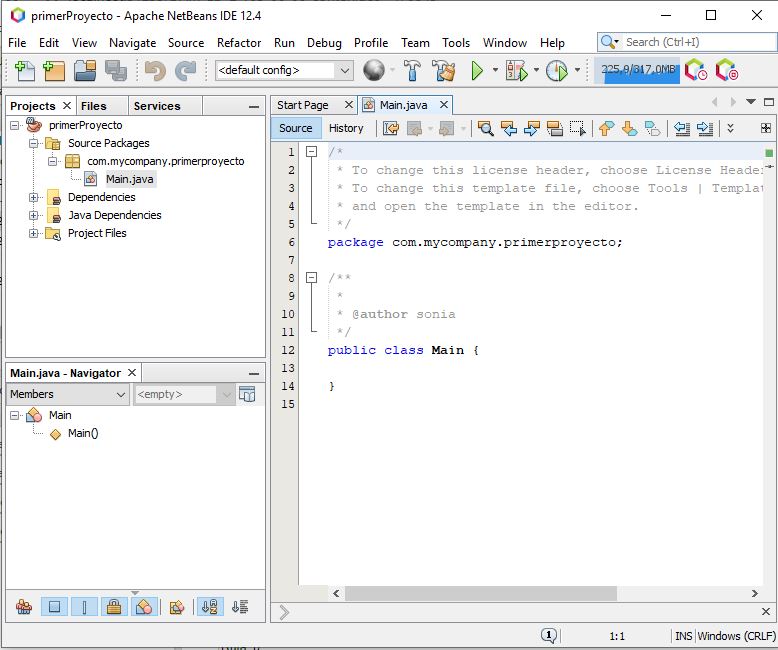Image resolution: width=778 pixels, height=650 pixels.
Task: Click the Shift Line Right icon
Action: coord(705,129)
